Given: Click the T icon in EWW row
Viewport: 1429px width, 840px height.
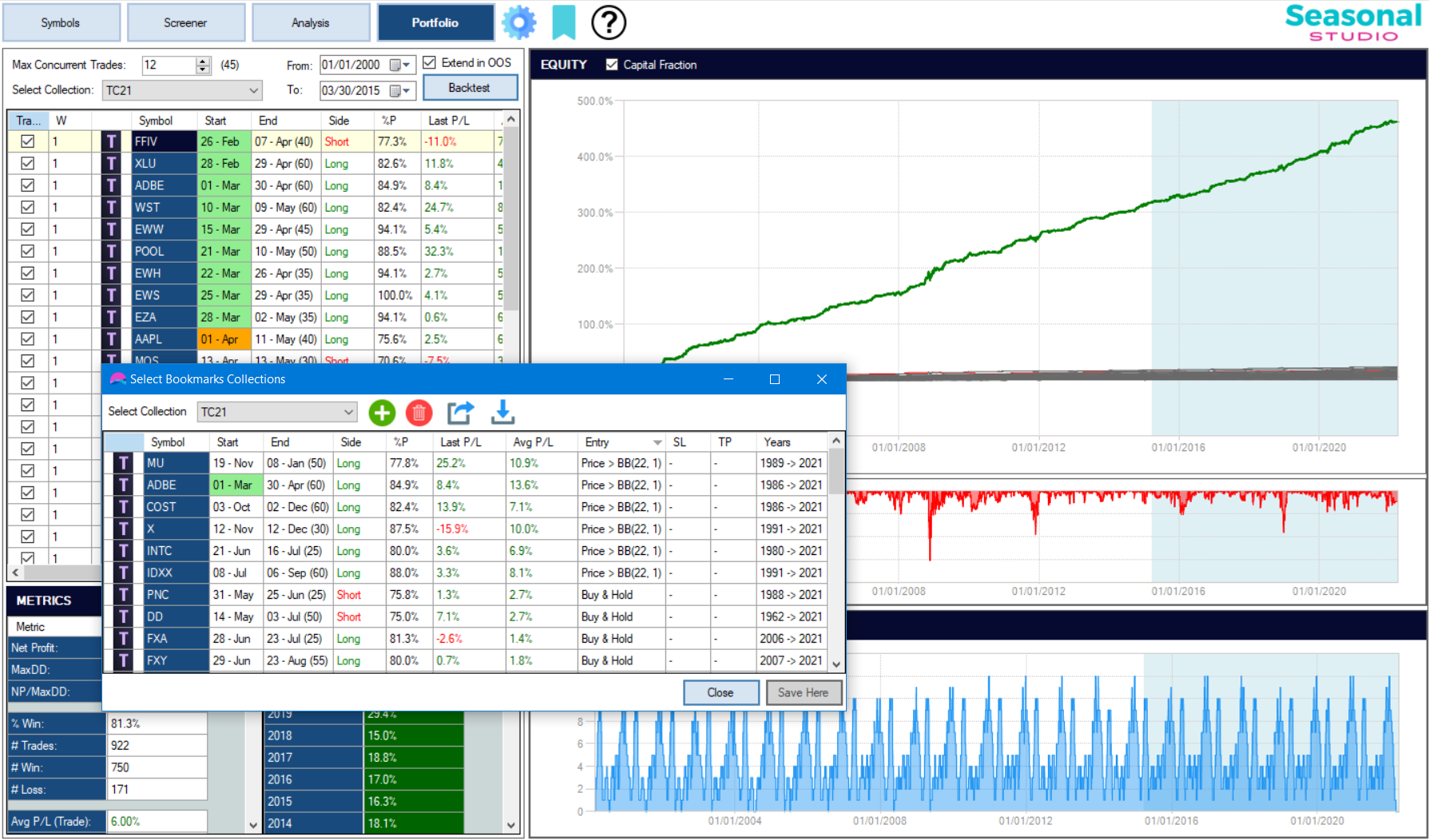Looking at the screenshot, I should coord(112,229).
